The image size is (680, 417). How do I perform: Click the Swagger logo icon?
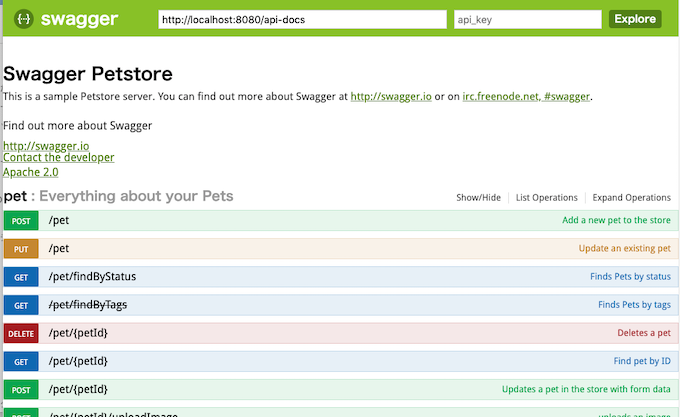tap(23, 19)
